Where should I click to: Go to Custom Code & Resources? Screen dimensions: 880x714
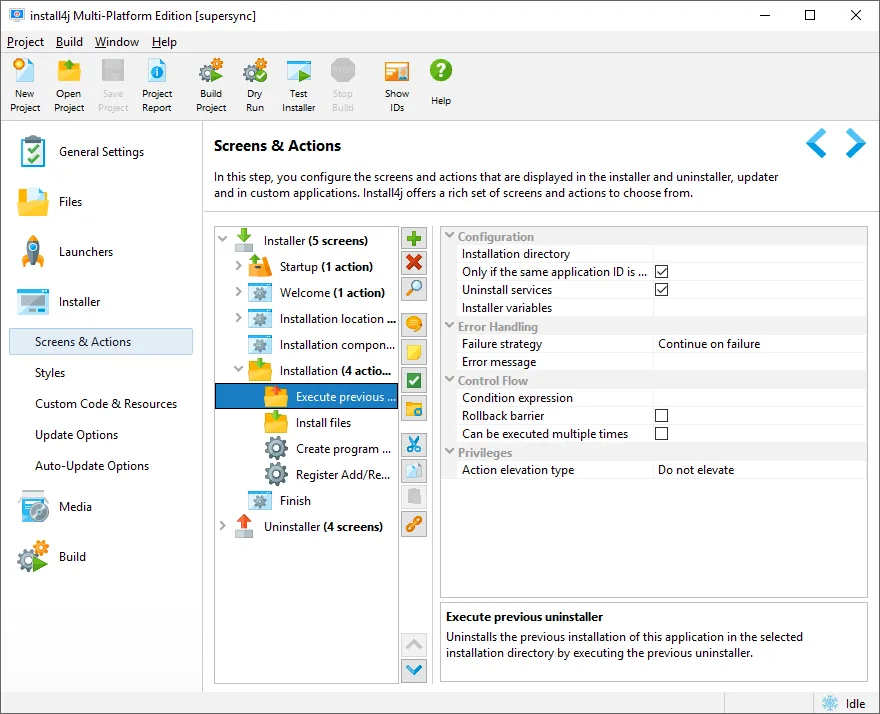click(x=106, y=404)
